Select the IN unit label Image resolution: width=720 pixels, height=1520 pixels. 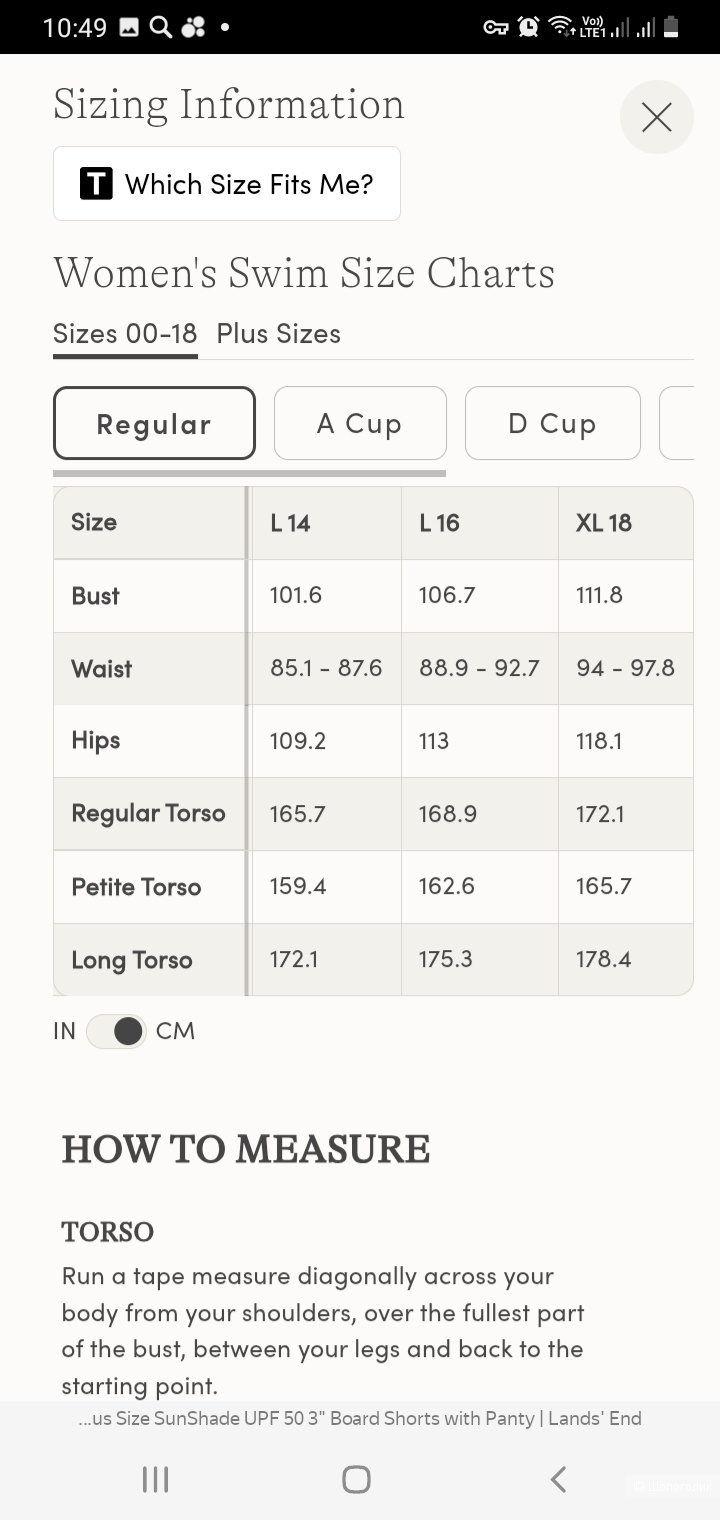[64, 1031]
